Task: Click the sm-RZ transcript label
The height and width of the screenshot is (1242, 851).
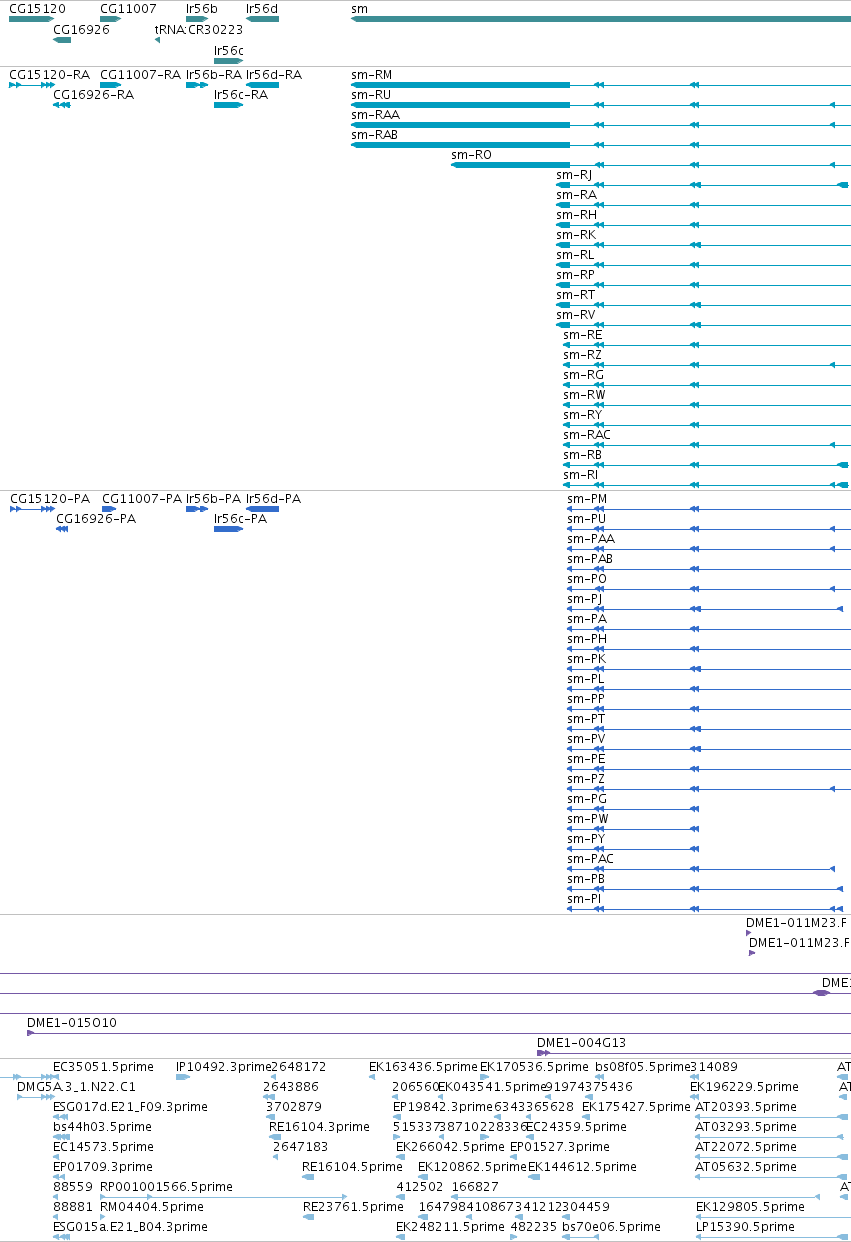Action: (x=583, y=355)
